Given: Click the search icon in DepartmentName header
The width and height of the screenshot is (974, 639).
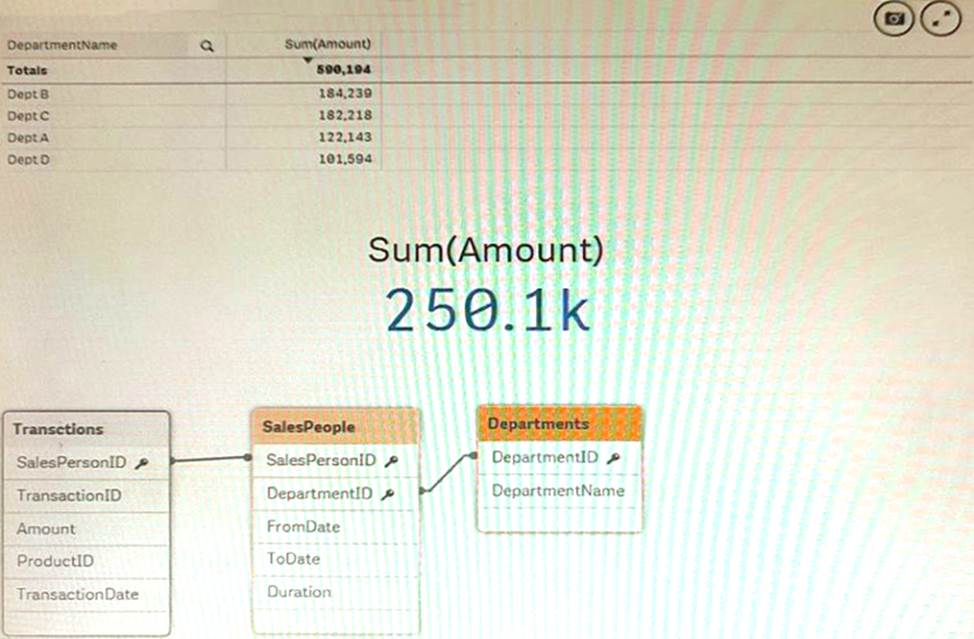Looking at the screenshot, I should [206, 45].
